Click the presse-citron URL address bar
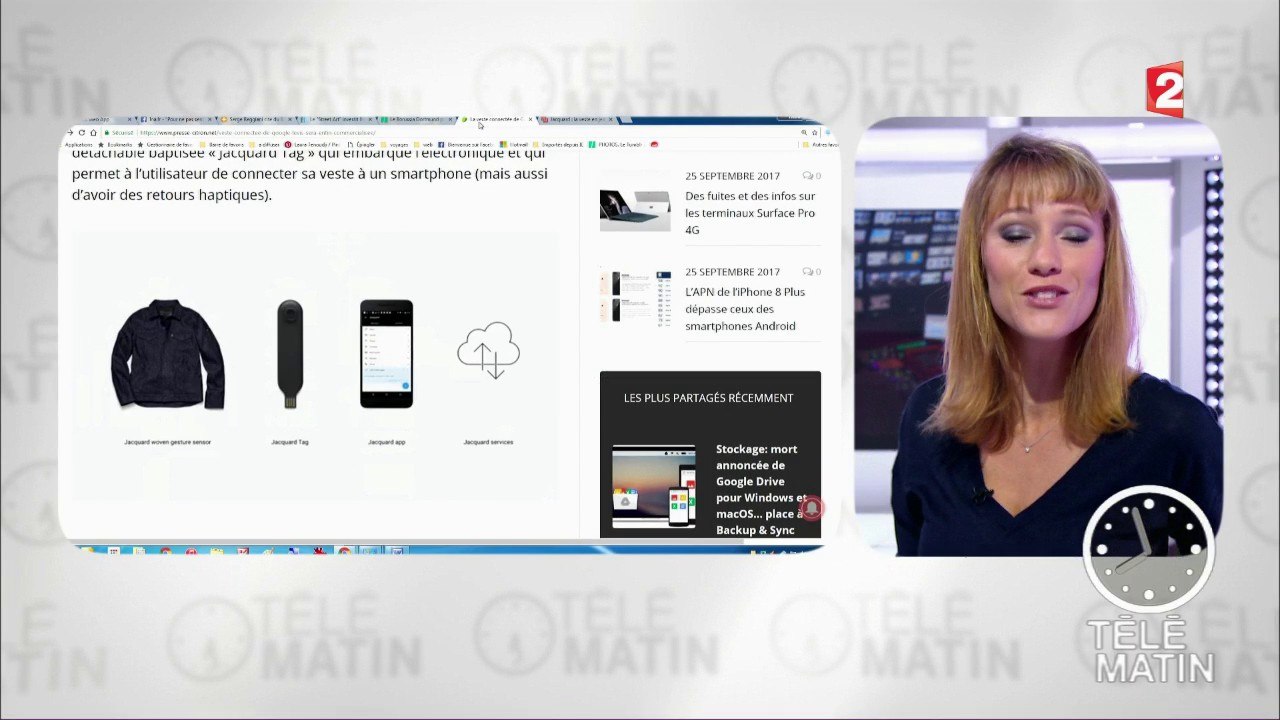 pyautogui.click(x=450, y=132)
